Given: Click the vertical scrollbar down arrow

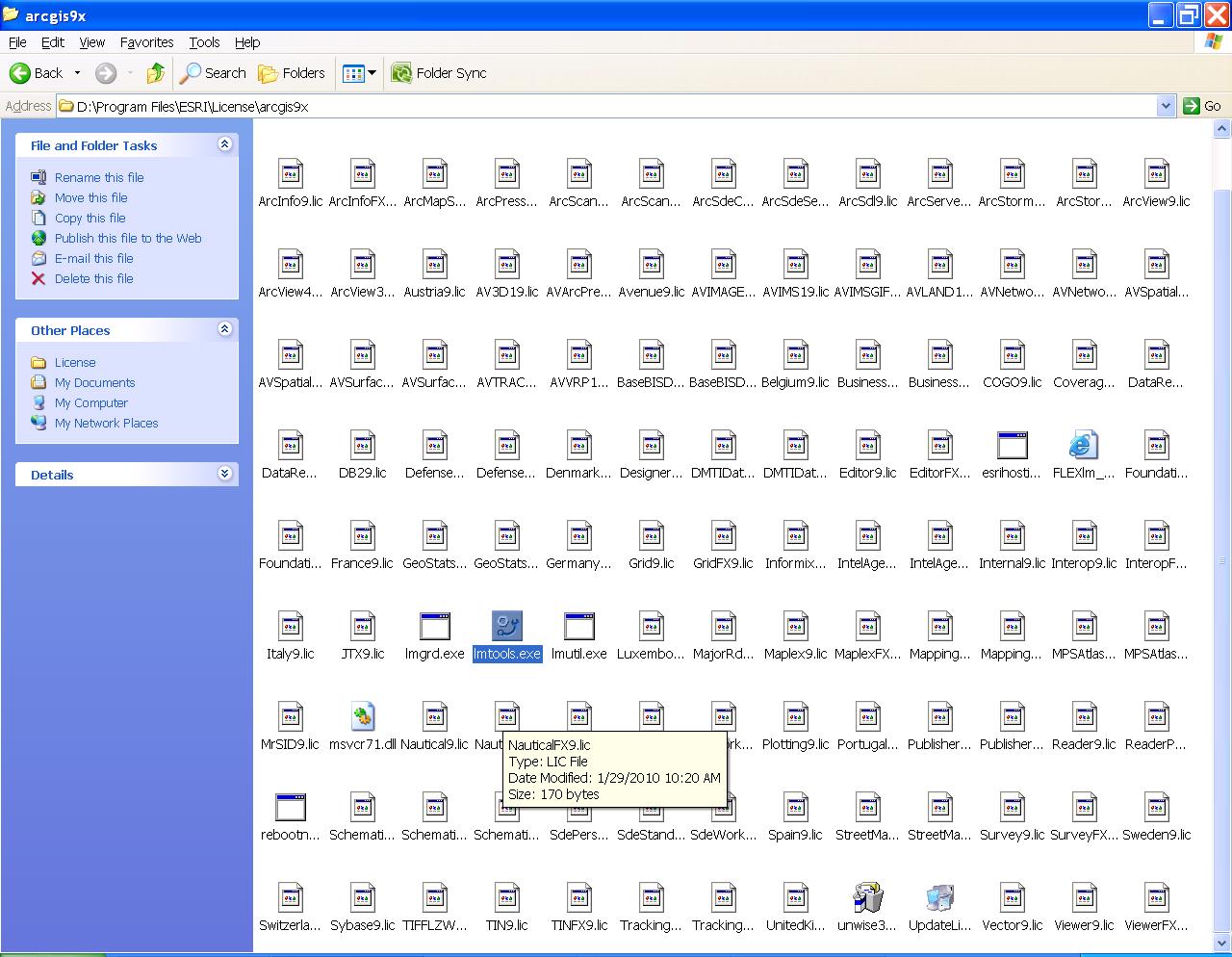Looking at the screenshot, I should click(1222, 943).
